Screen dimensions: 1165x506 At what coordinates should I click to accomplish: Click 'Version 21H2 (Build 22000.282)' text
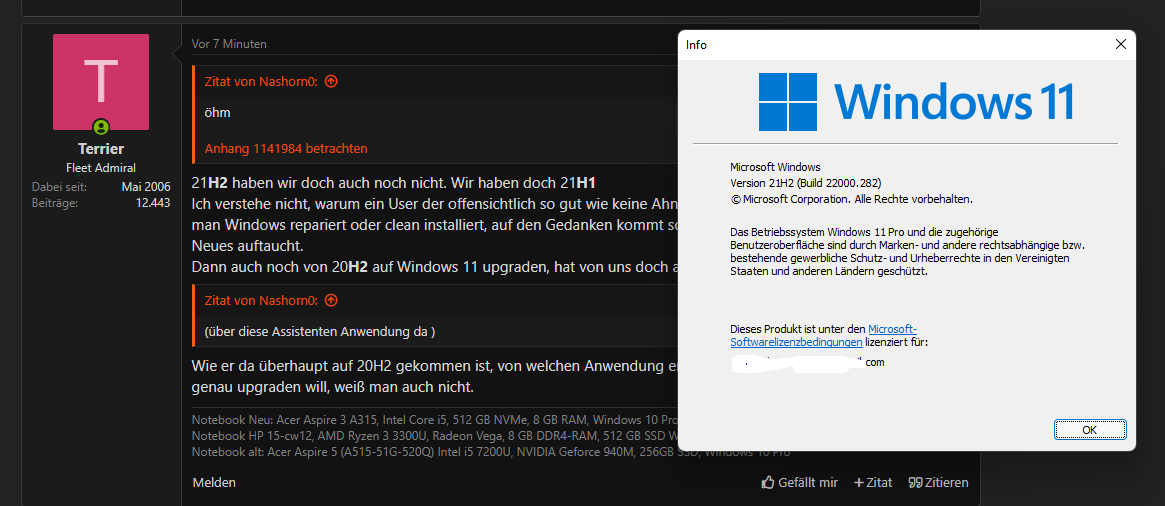point(806,183)
